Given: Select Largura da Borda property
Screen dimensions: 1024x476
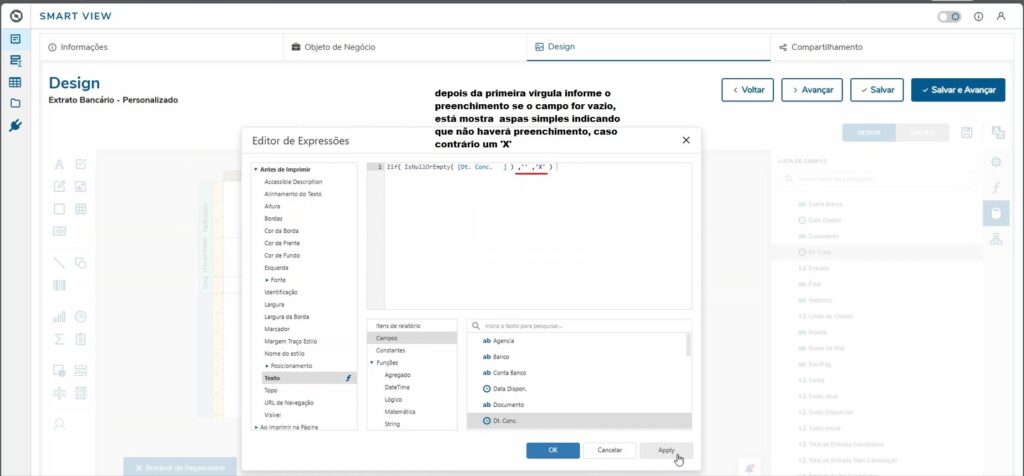Looking at the screenshot, I should coord(287,317).
